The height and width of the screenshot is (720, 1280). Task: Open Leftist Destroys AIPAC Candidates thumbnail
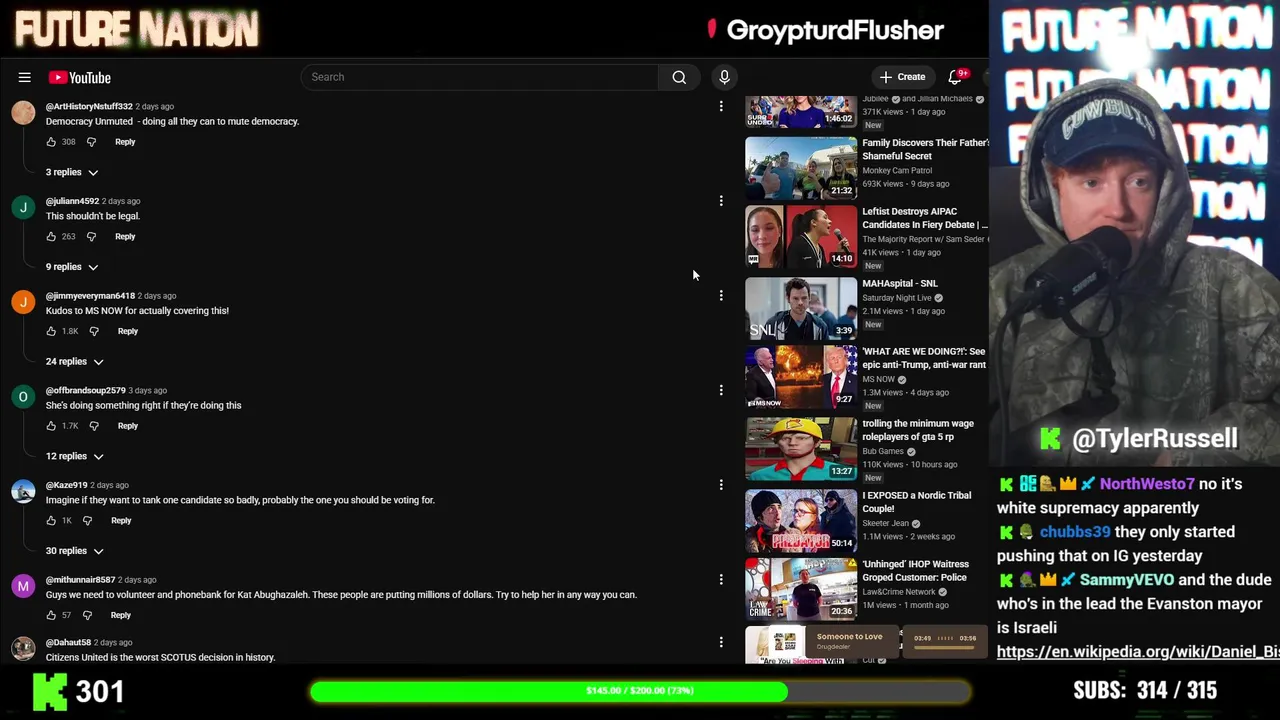[801, 237]
